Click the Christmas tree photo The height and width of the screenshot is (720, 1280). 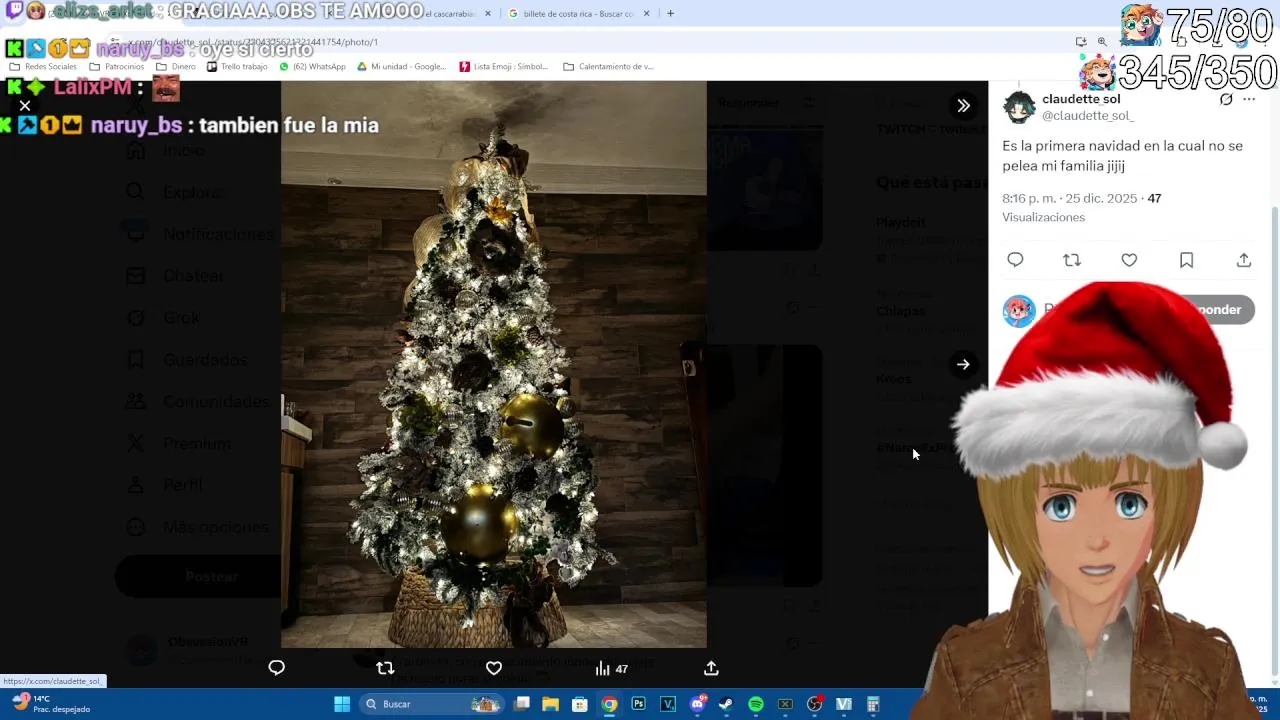click(493, 365)
